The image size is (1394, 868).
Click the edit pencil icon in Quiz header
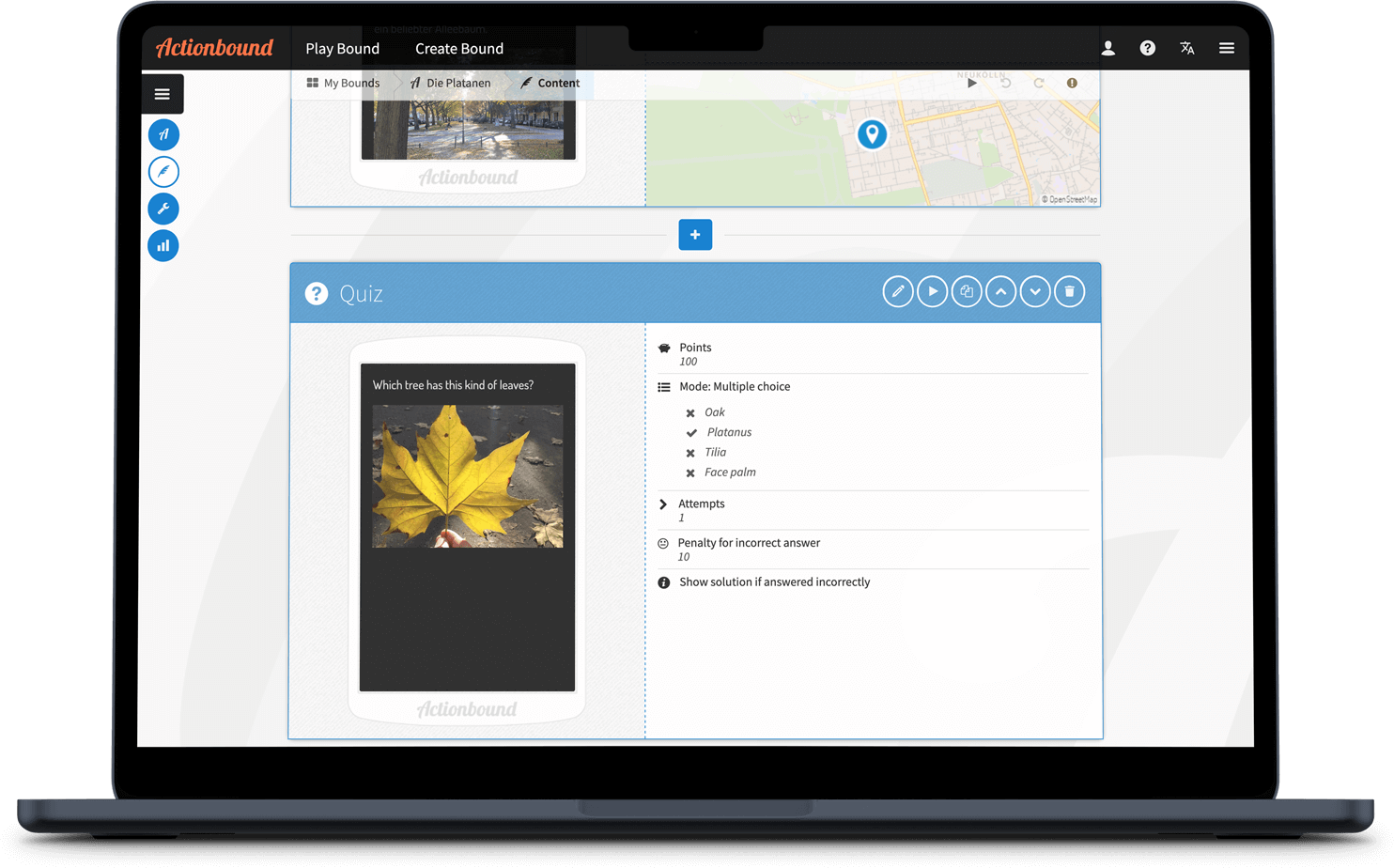[897, 292]
